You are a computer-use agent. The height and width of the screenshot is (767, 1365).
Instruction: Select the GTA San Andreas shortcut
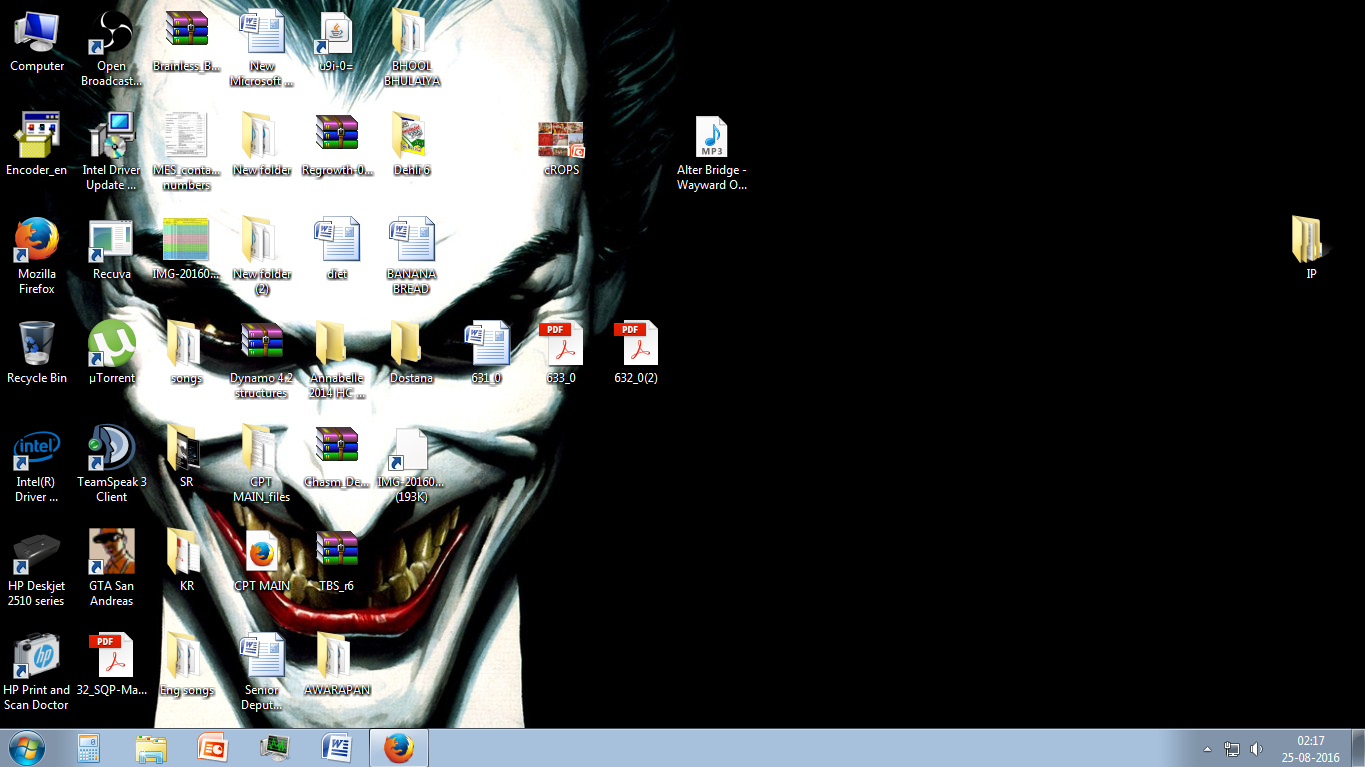pyautogui.click(x=112, y=568)
